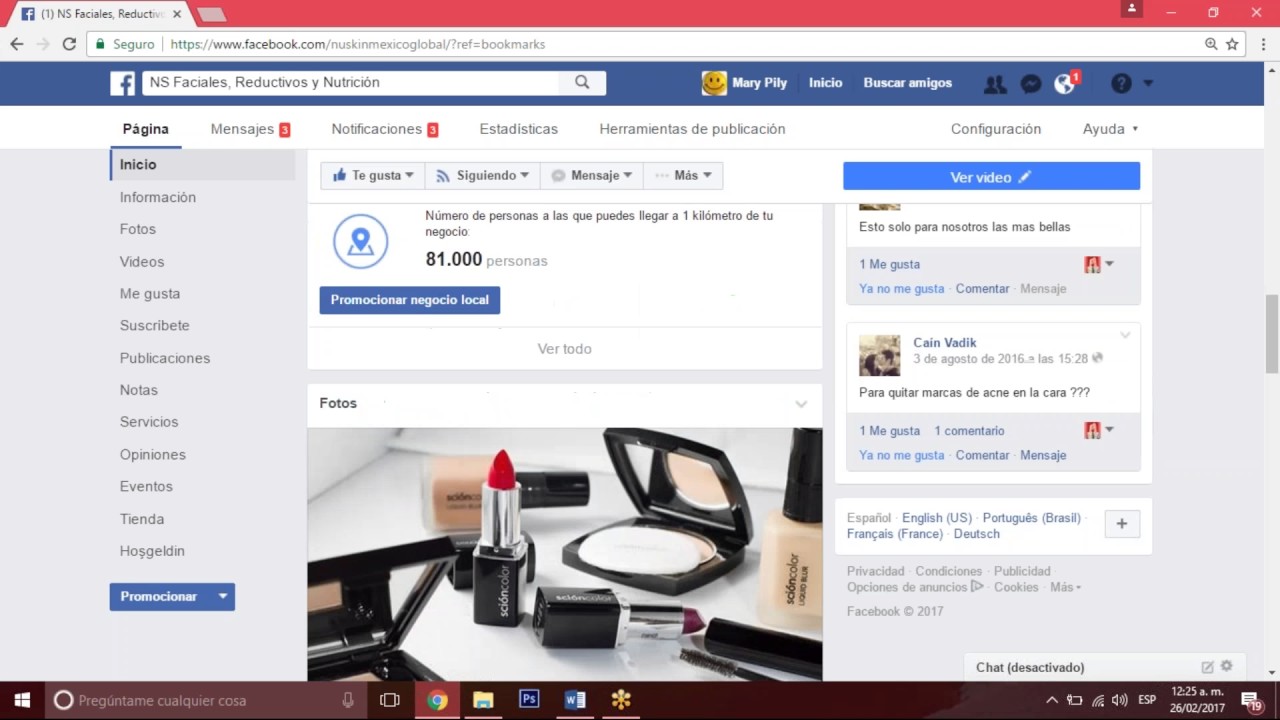Viewport: 1280px width, 720px height.
Task: Open chat settings gear icon
Action: pyautogui.click(x=1226, y=666)
